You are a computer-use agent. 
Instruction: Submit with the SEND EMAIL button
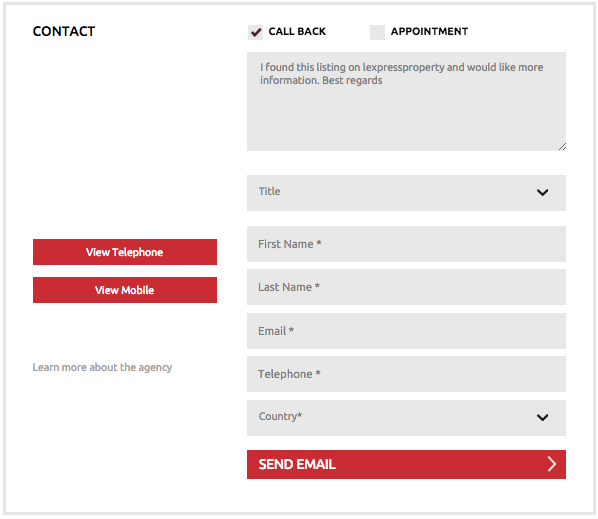[x=406, y=464]
